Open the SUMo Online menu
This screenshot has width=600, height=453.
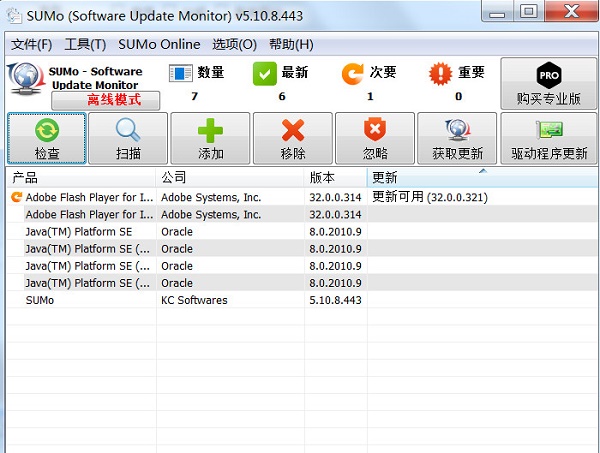tap(159, 44)
